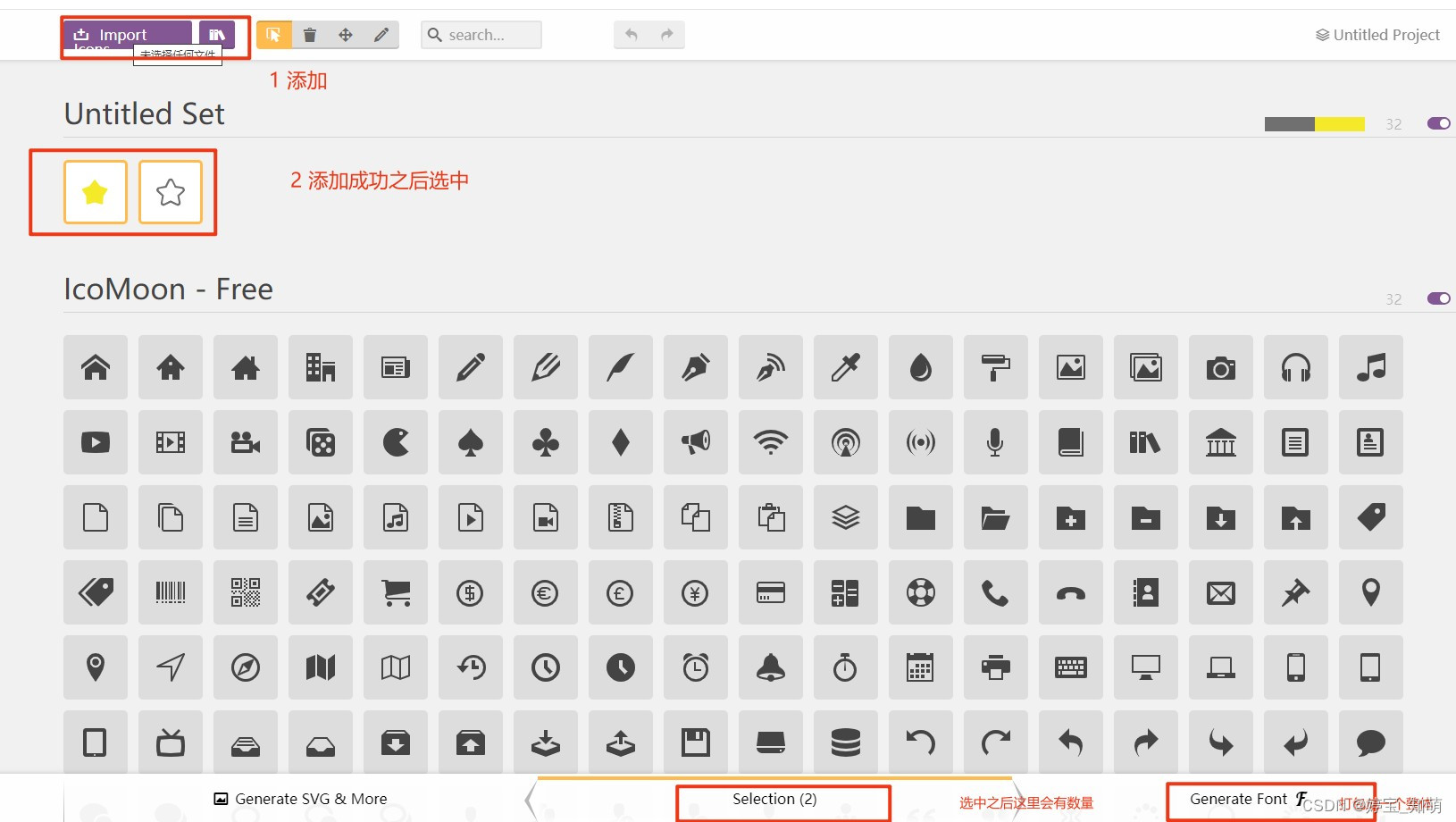
Task: Choose the Move tool
Action: [x=346, y=35]
